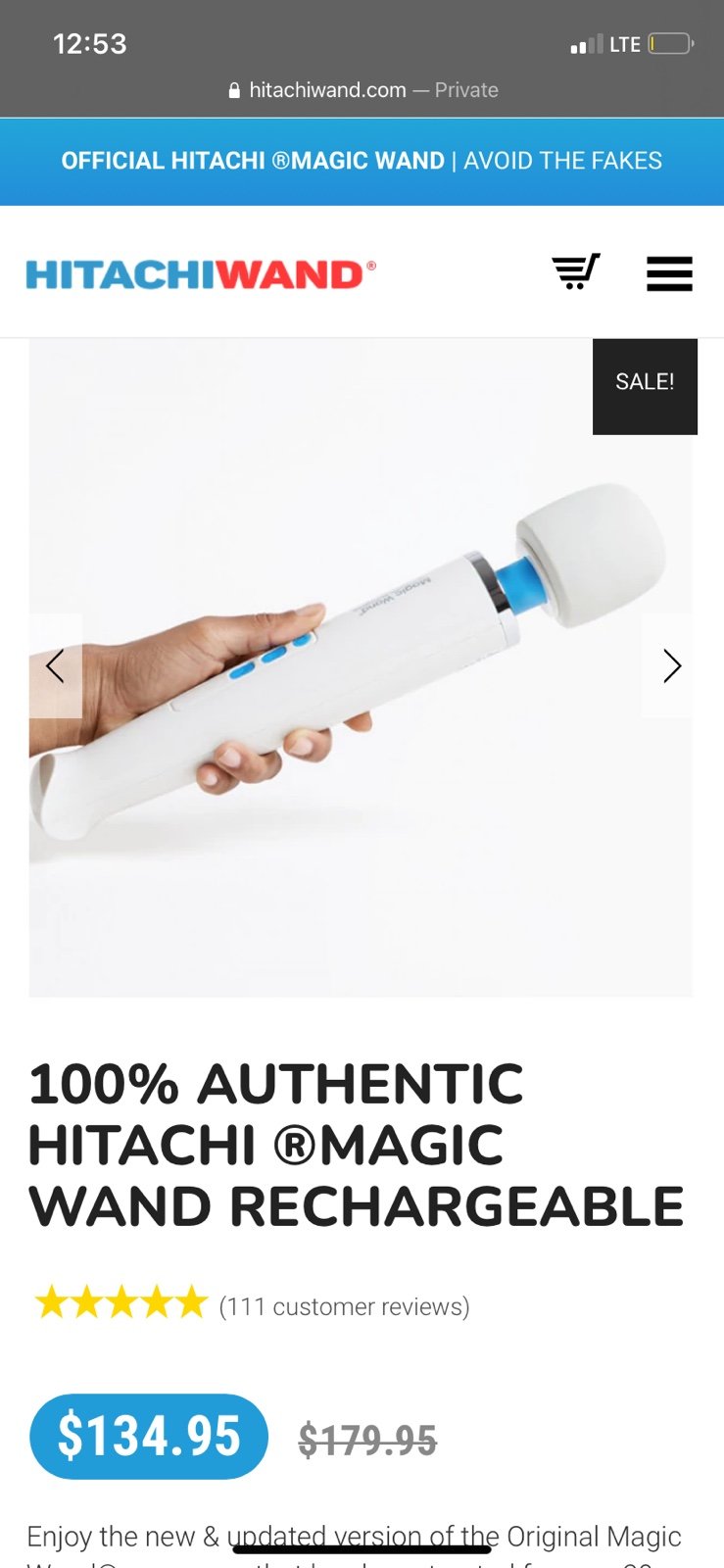The height and width of the screenshot is (1568, 724).
Task: Tap the home indicator bar
Action: pos(362,1549)
